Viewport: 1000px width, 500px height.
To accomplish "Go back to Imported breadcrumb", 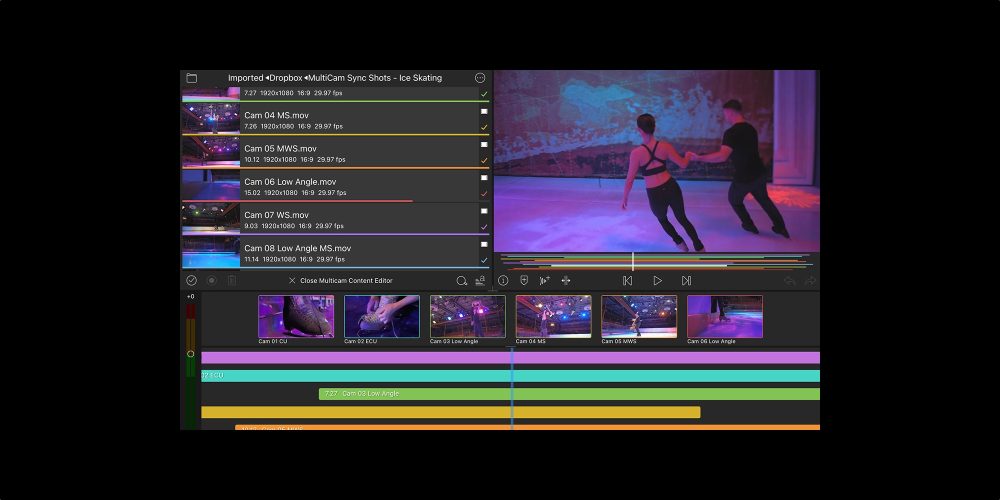I will [245, 78].
